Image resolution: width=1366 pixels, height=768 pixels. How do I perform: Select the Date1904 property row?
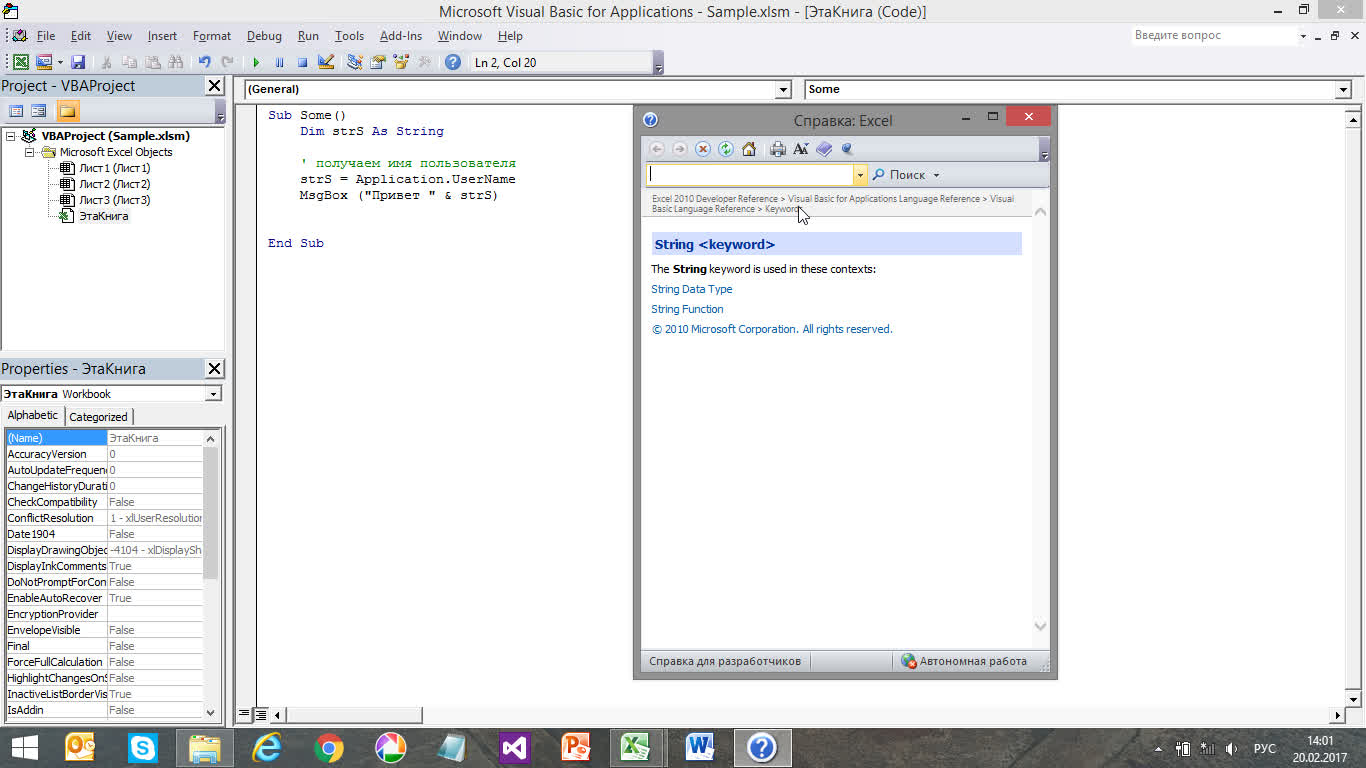click(105, 534)
